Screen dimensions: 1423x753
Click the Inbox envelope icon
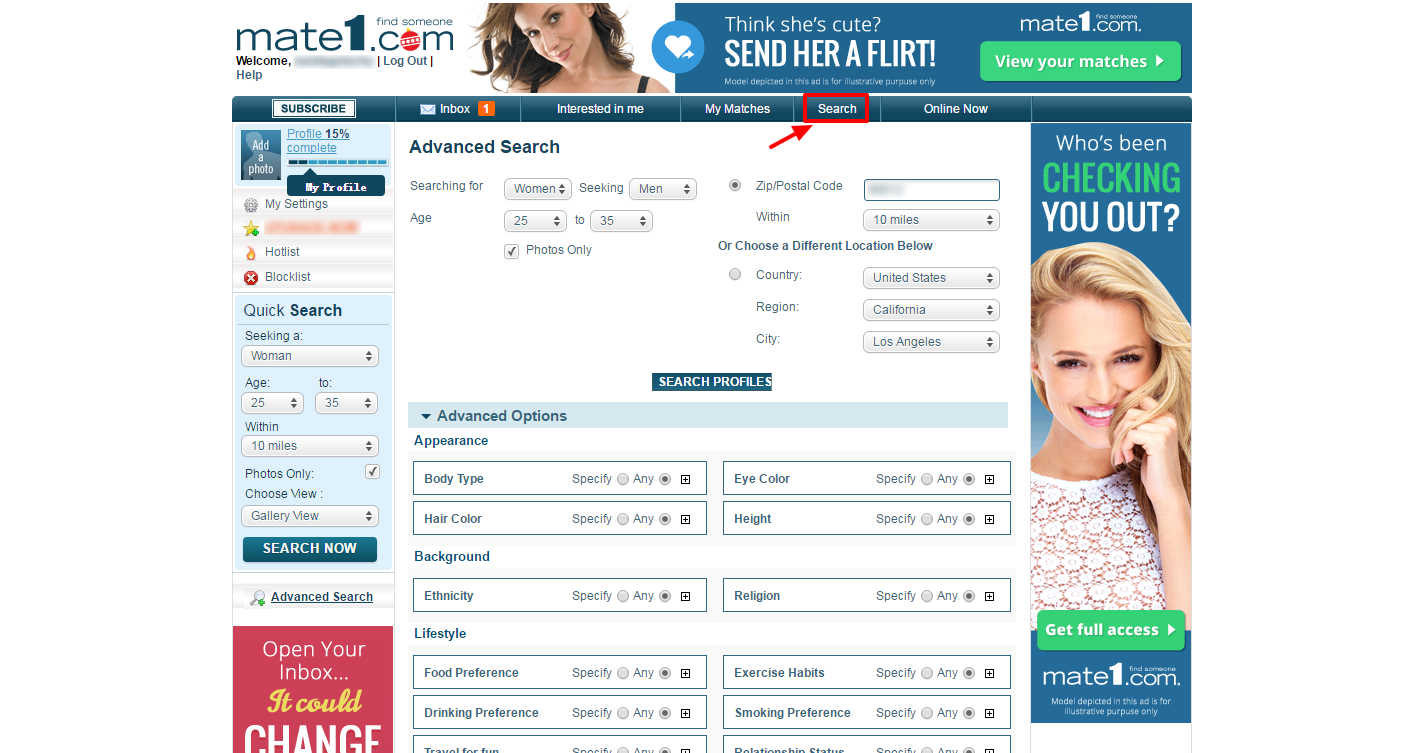[x=427, y=109]
